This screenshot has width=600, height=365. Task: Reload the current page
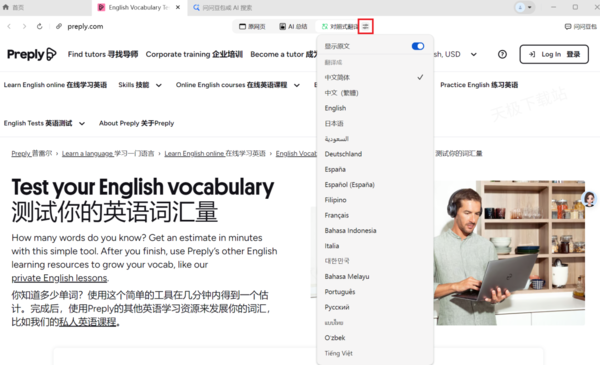tap(39, 26)
